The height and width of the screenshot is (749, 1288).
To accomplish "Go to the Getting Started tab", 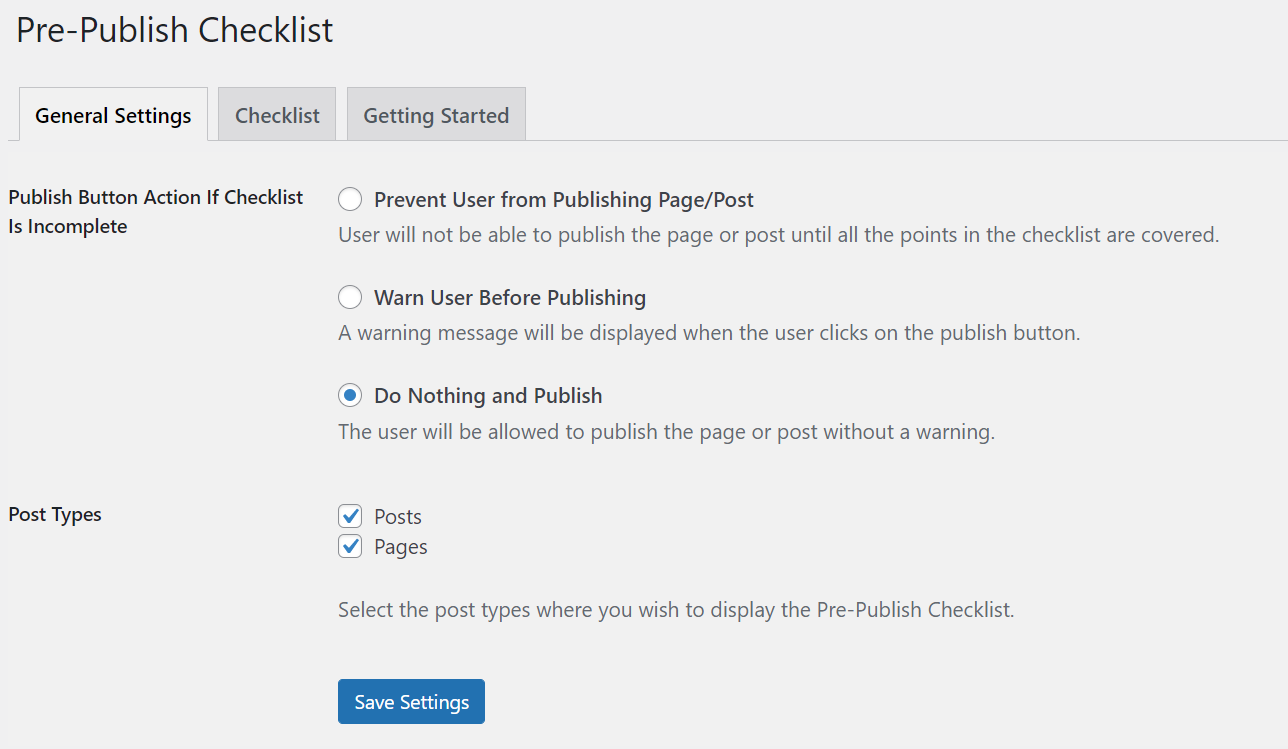I will coord(436,116).
